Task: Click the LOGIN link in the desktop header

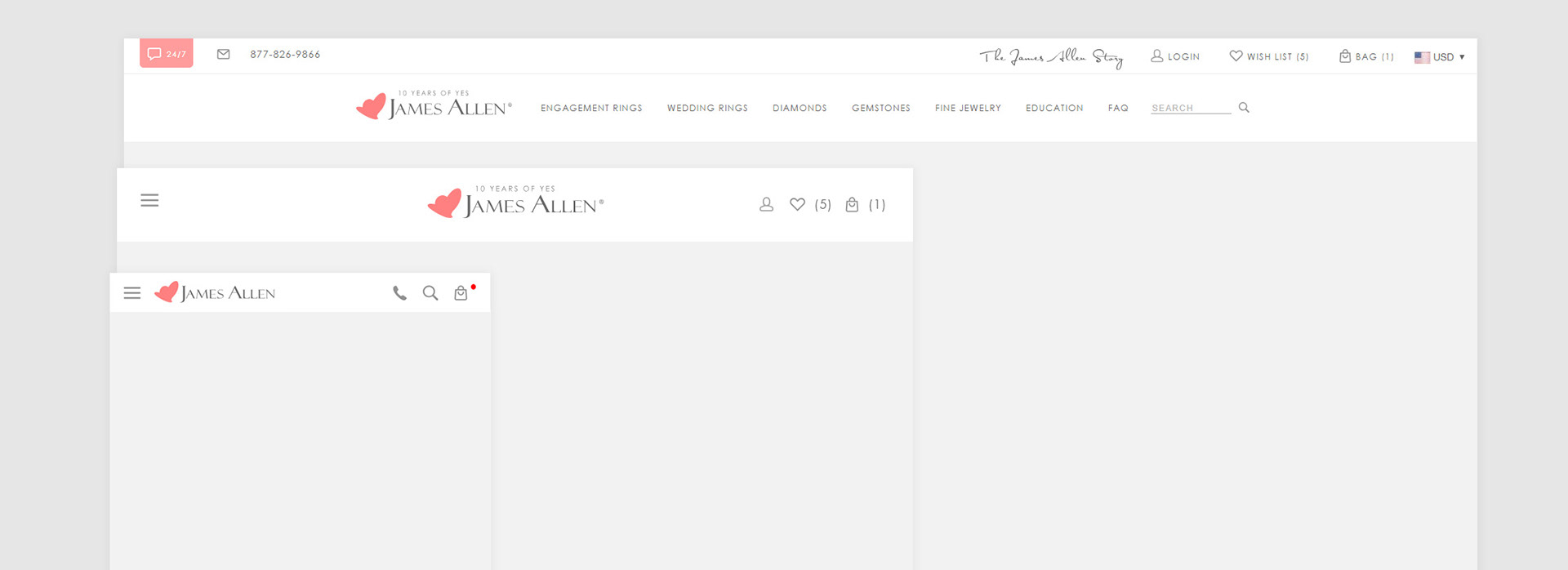Action: click(x=1175, y=56)
